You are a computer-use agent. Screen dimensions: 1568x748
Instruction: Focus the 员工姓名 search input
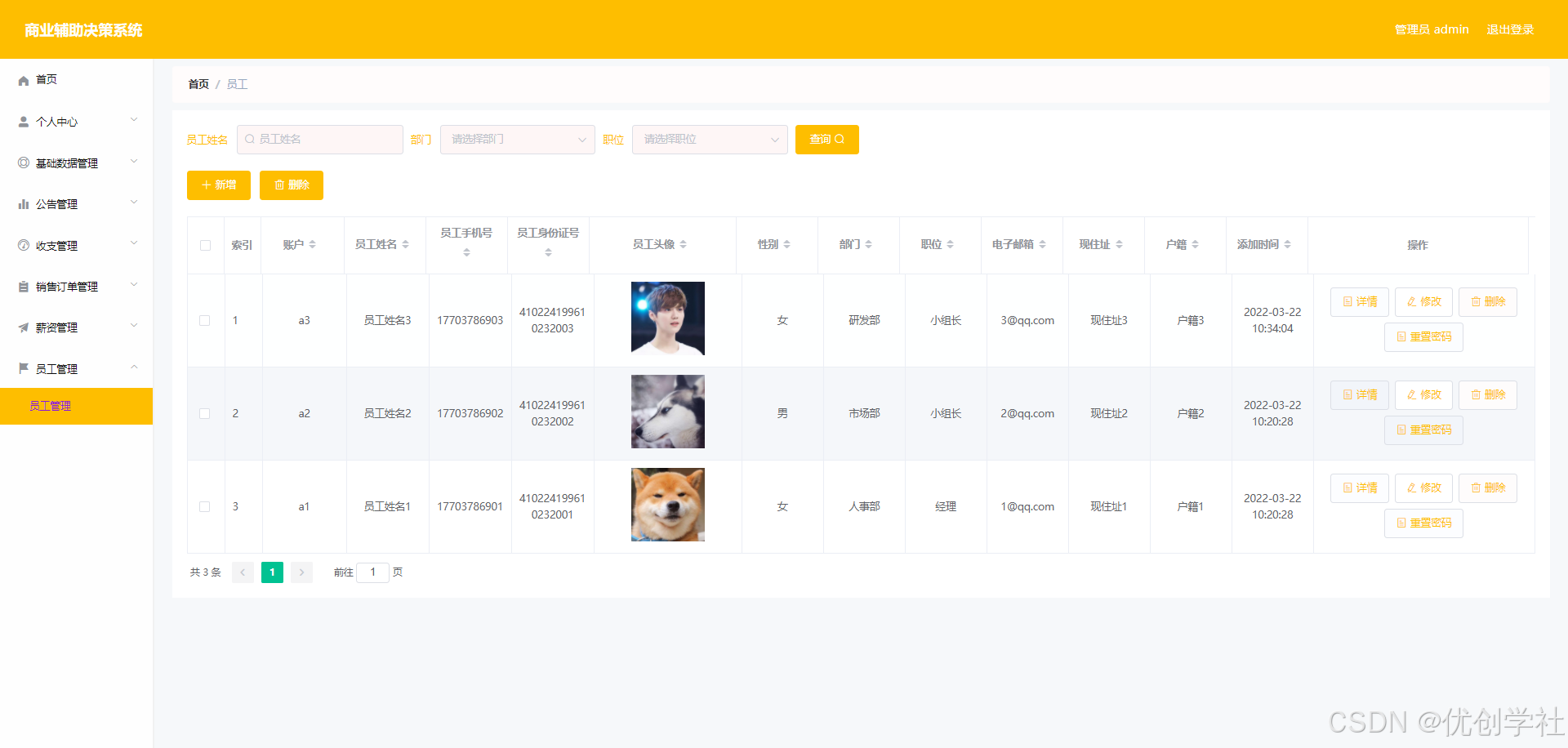[x=320, y=140]
